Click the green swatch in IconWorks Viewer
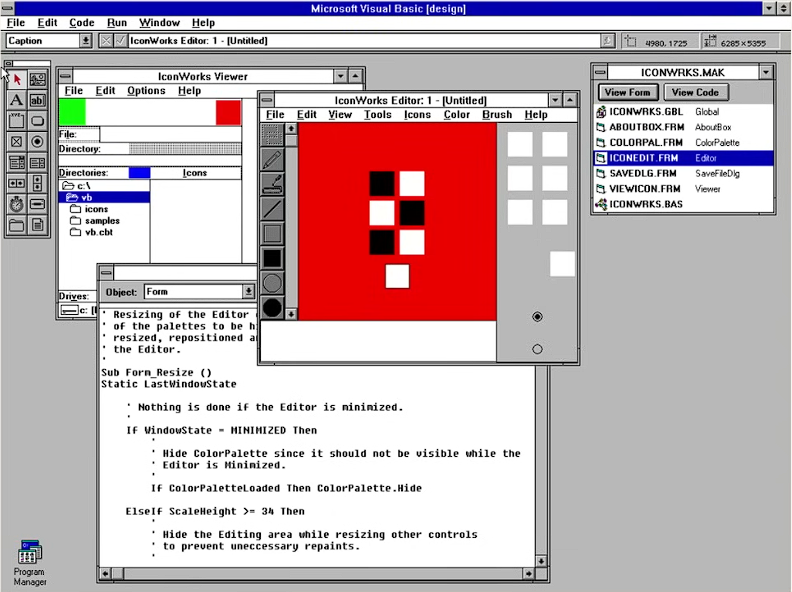Screen dimensions: 792x592 tap(72, 112)
